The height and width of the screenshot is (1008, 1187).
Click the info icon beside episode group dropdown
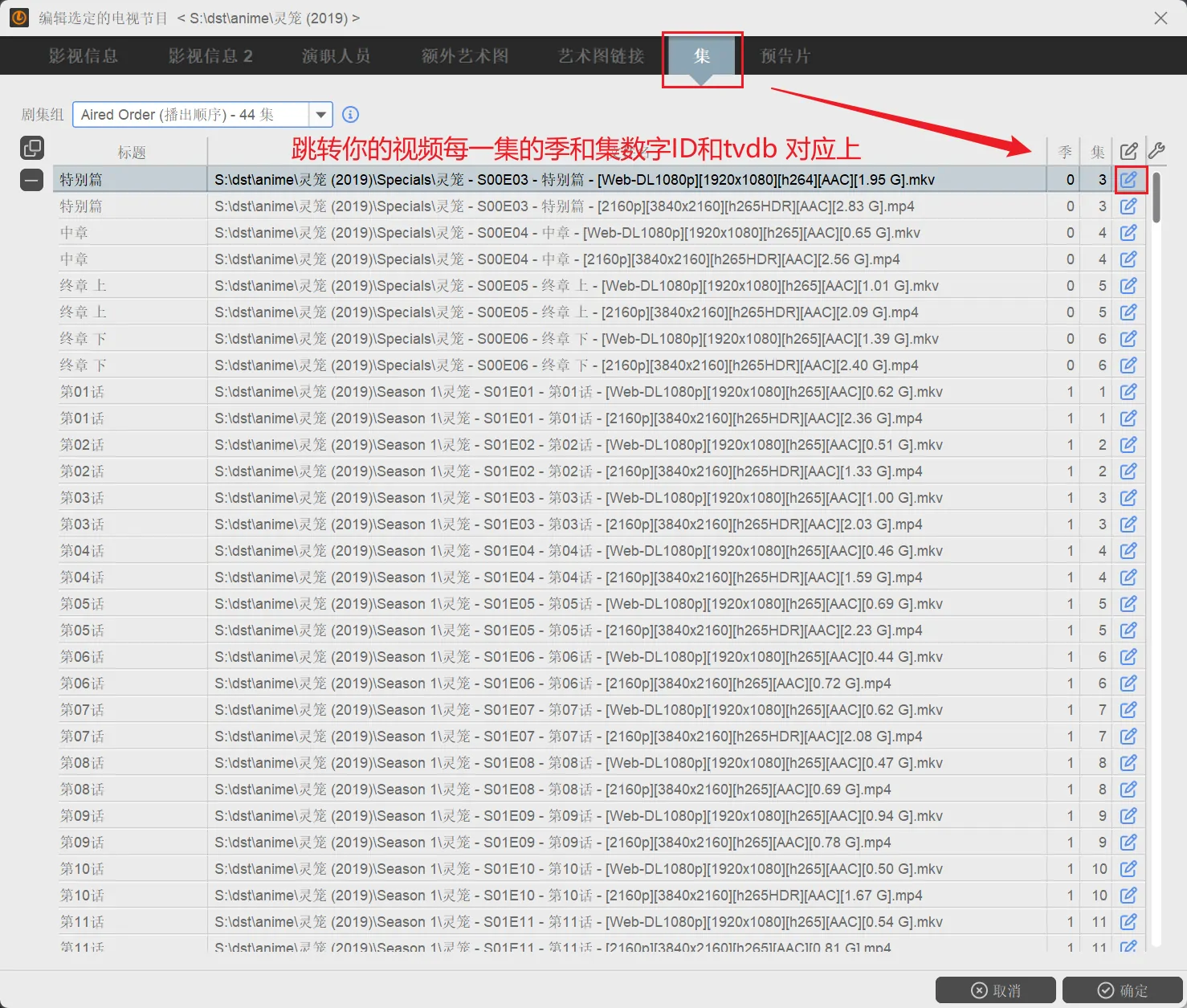click(350, 114)
